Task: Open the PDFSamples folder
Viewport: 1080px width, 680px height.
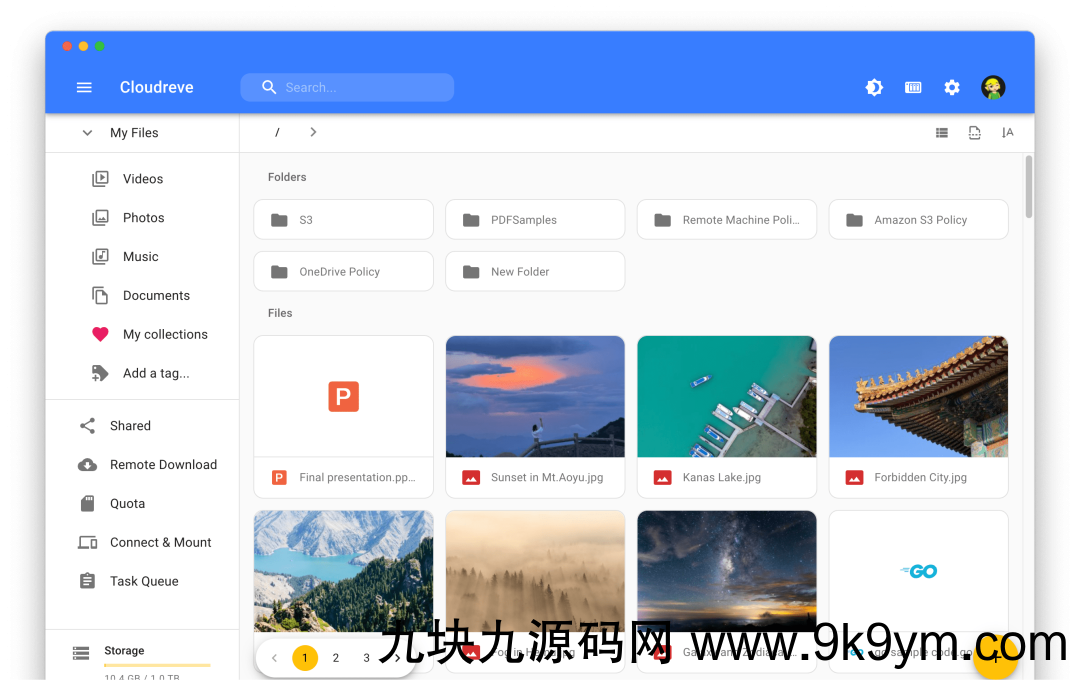Action: 534,220
